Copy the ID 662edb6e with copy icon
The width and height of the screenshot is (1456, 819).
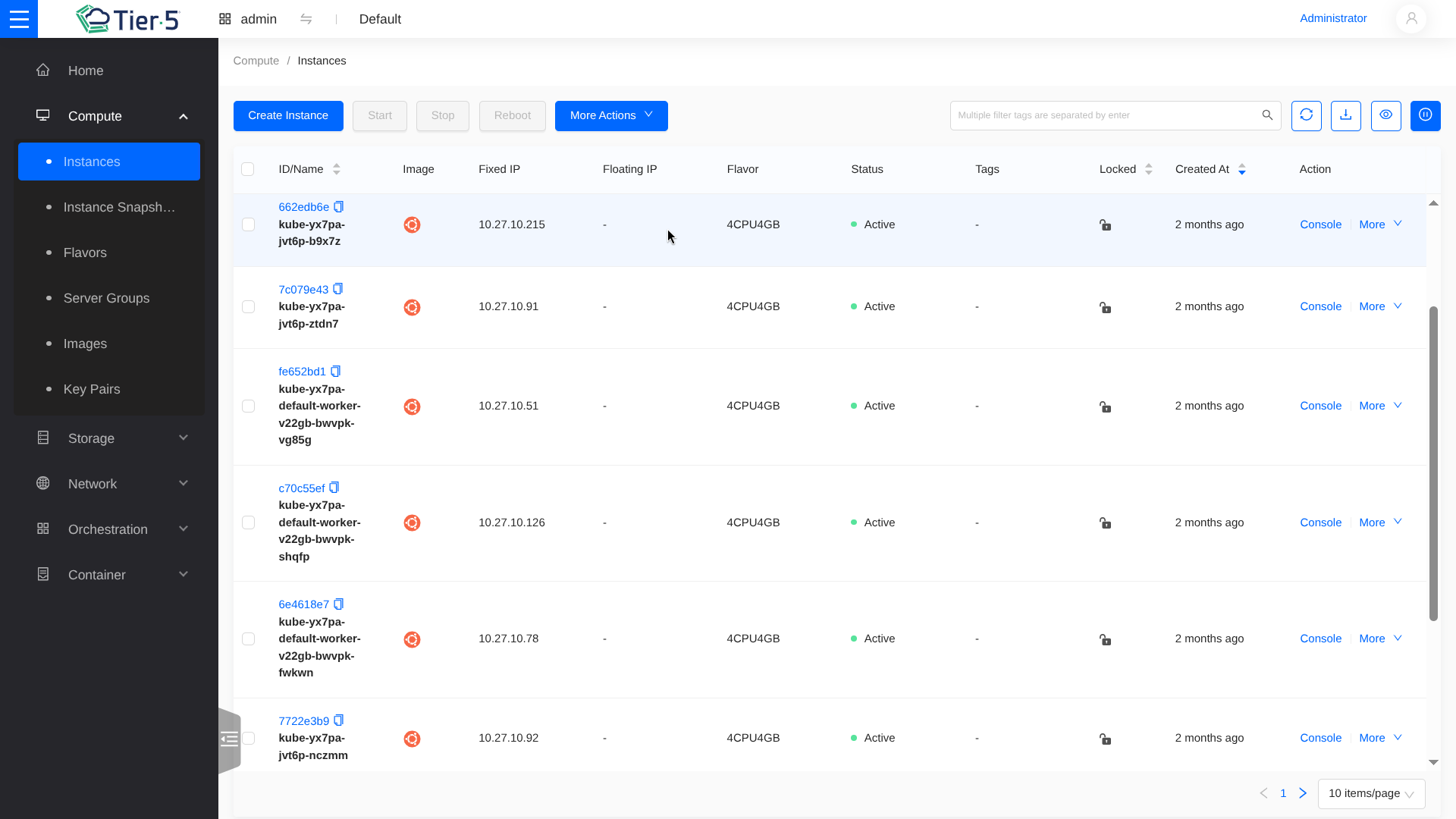coord(339,206)
